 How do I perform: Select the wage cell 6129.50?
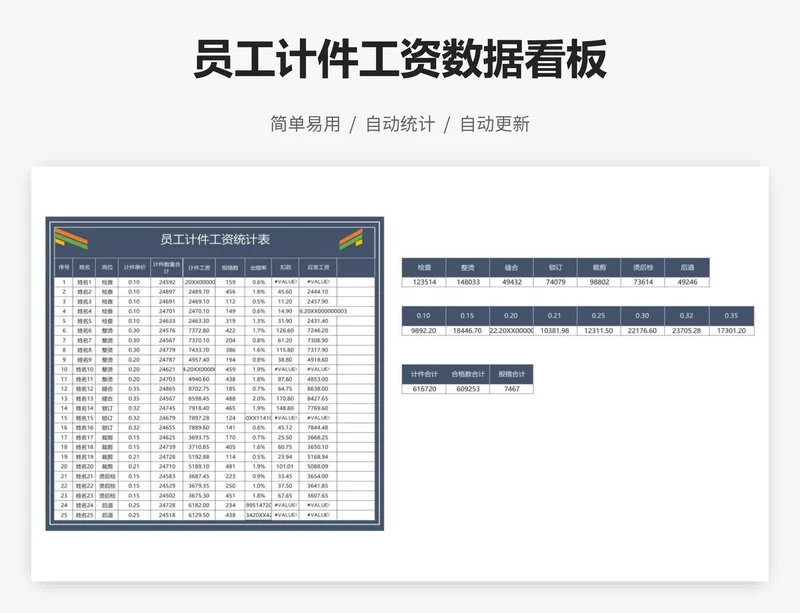coord(199,515)
